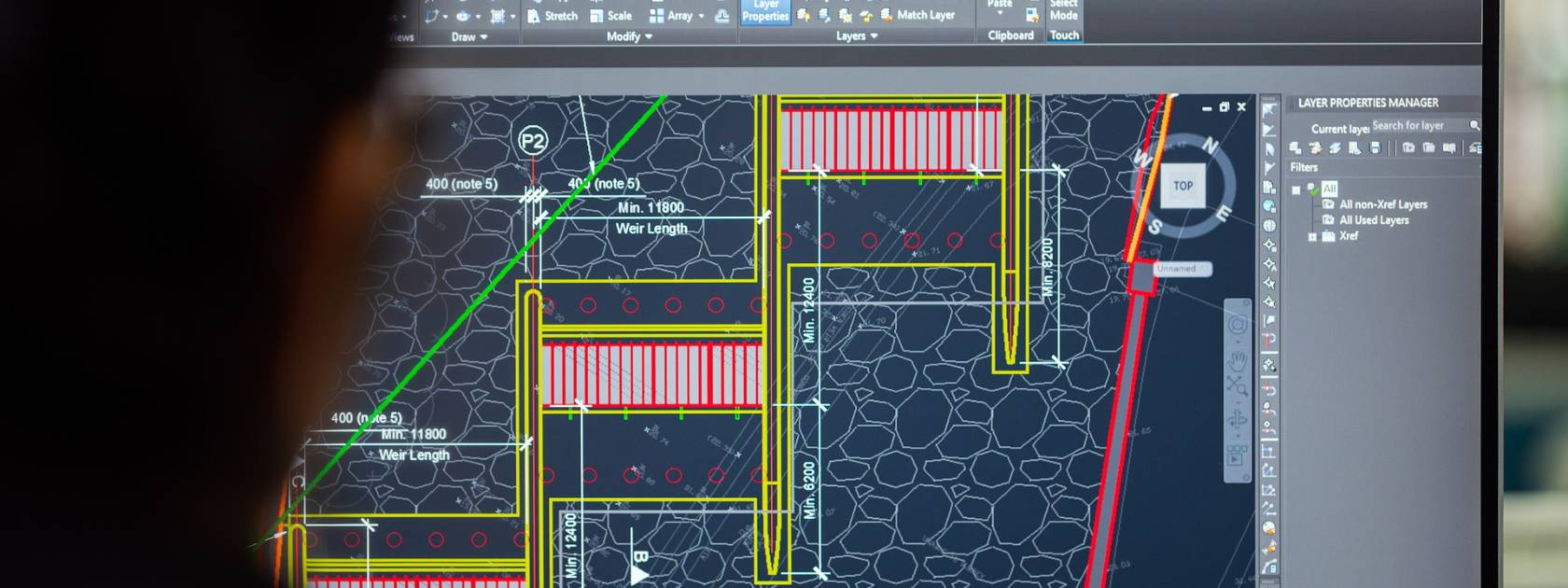Click the Search for layer field
This screenshot has height=588, width=1568.
(1420, 126)
